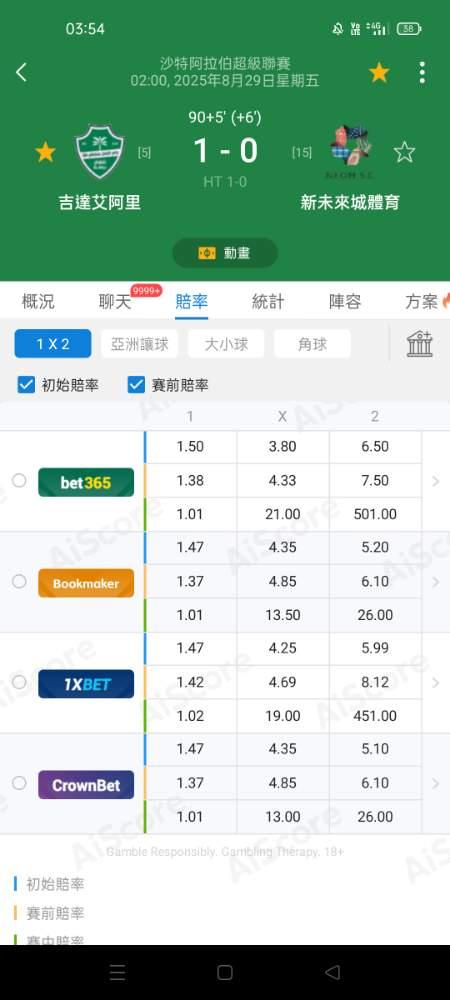The height and width of the screenshot is (1000, 450).
Task: Select the 1XBET radio button
Action: 19,682
